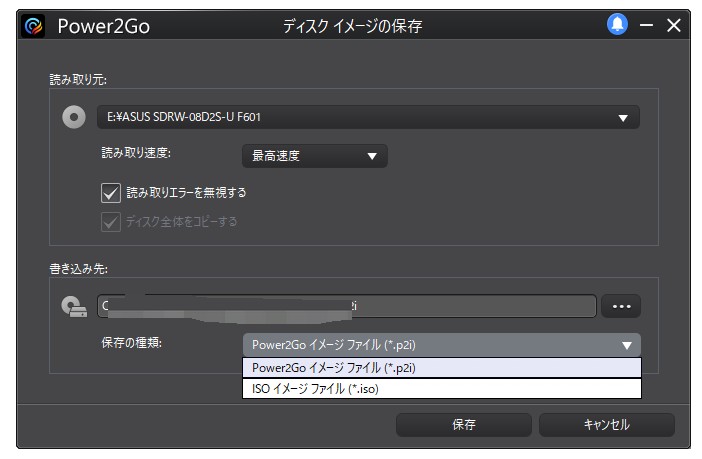
Task: Select Power2Go イメージ ファイル (*.p2i) option
Action: pyautogui.click(x=442, y=368)
